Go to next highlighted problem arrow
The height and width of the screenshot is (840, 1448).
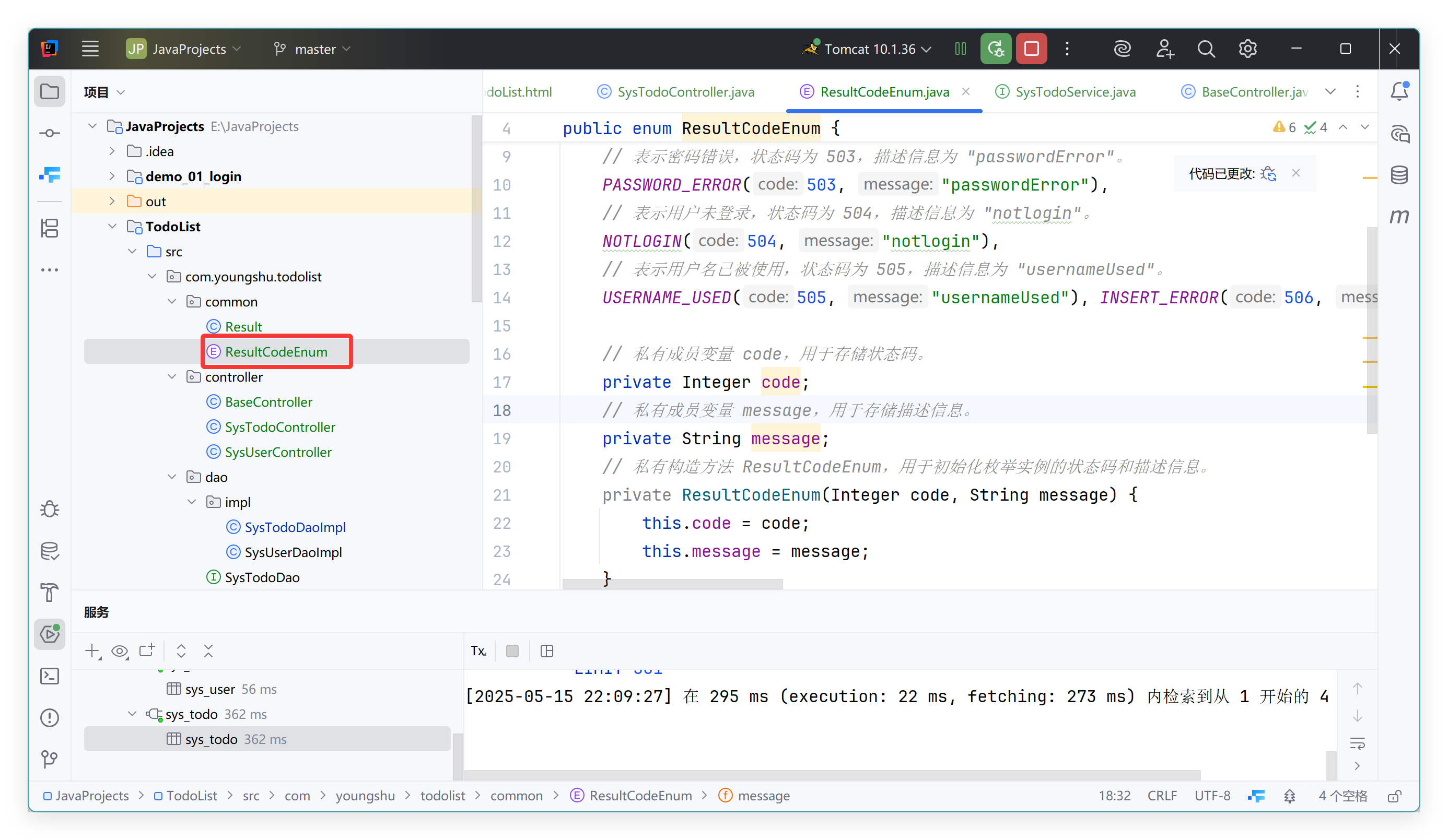click(1365, 127)
